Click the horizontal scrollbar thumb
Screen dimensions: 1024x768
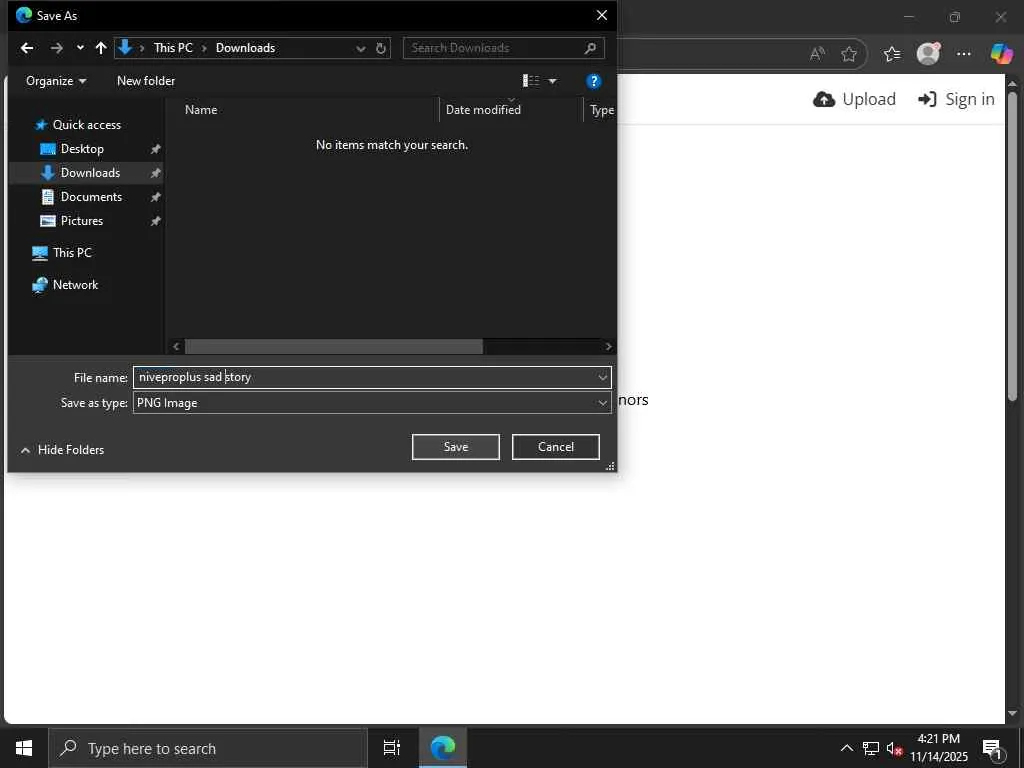point(334,346)
